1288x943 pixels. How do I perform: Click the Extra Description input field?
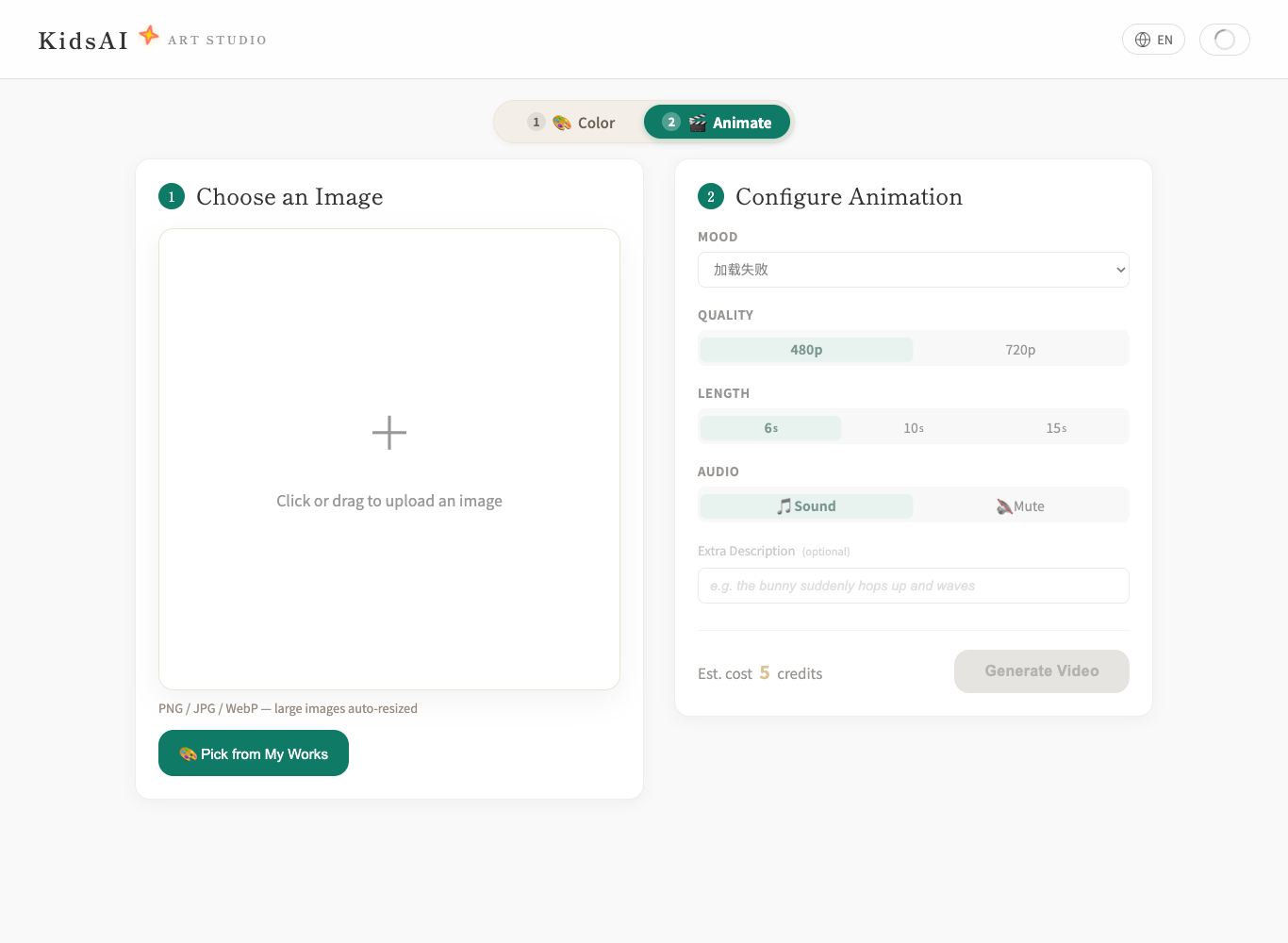pos(914,586)
